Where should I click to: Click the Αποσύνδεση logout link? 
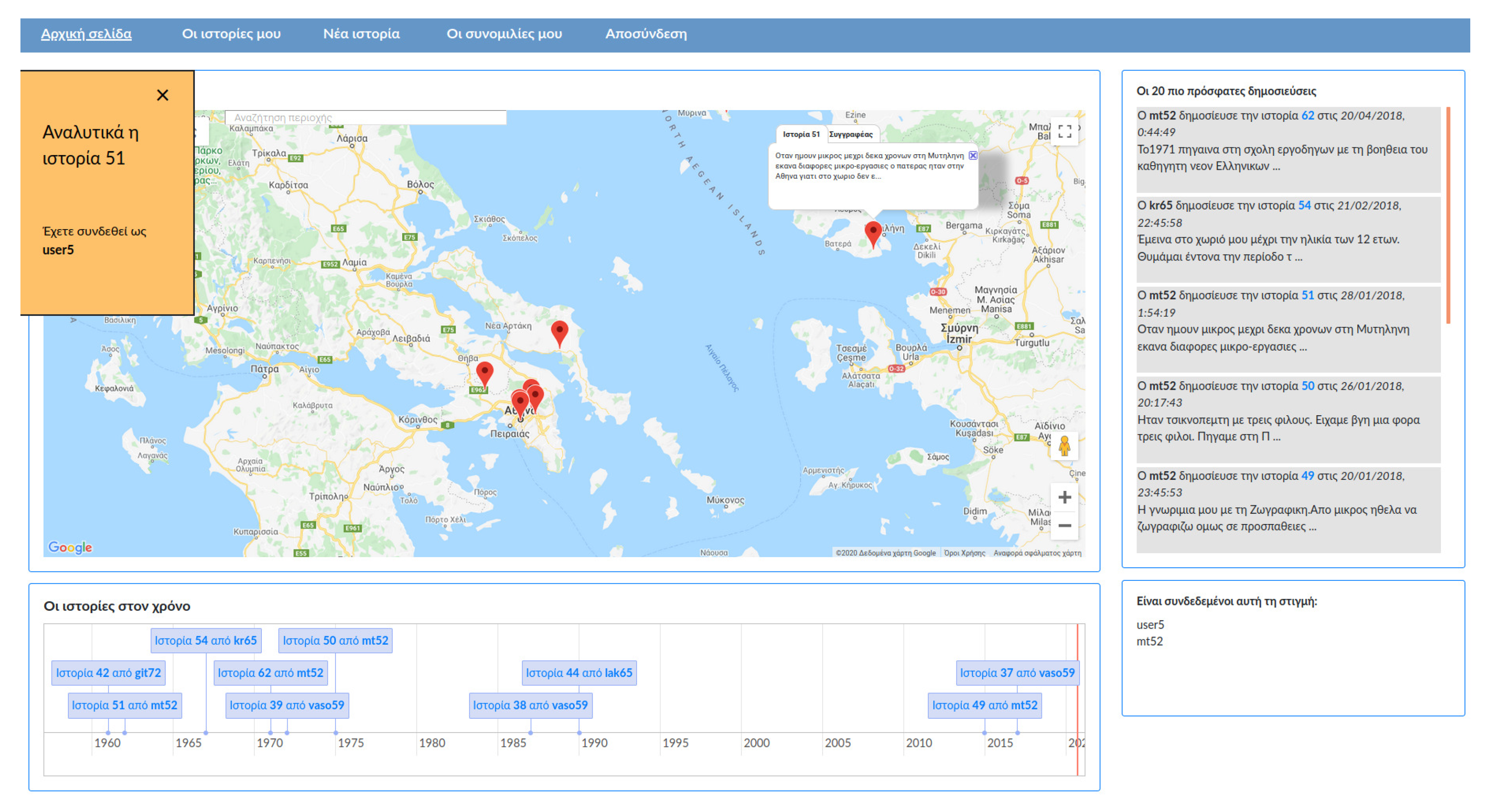(x=646, y=34)
